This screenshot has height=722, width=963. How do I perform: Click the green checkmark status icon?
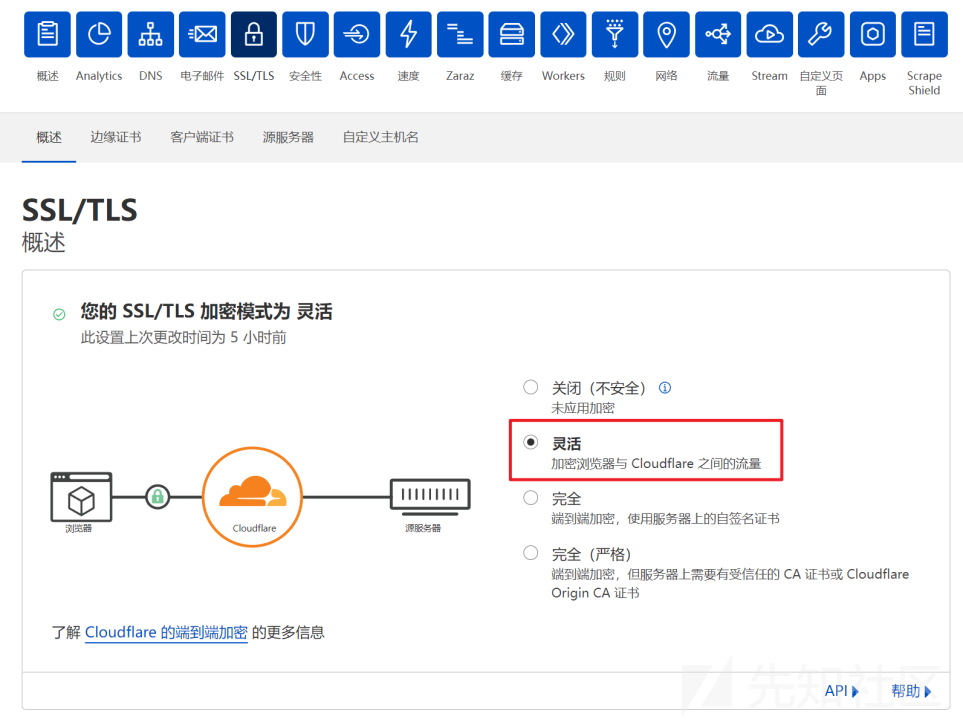pos(59,314)
